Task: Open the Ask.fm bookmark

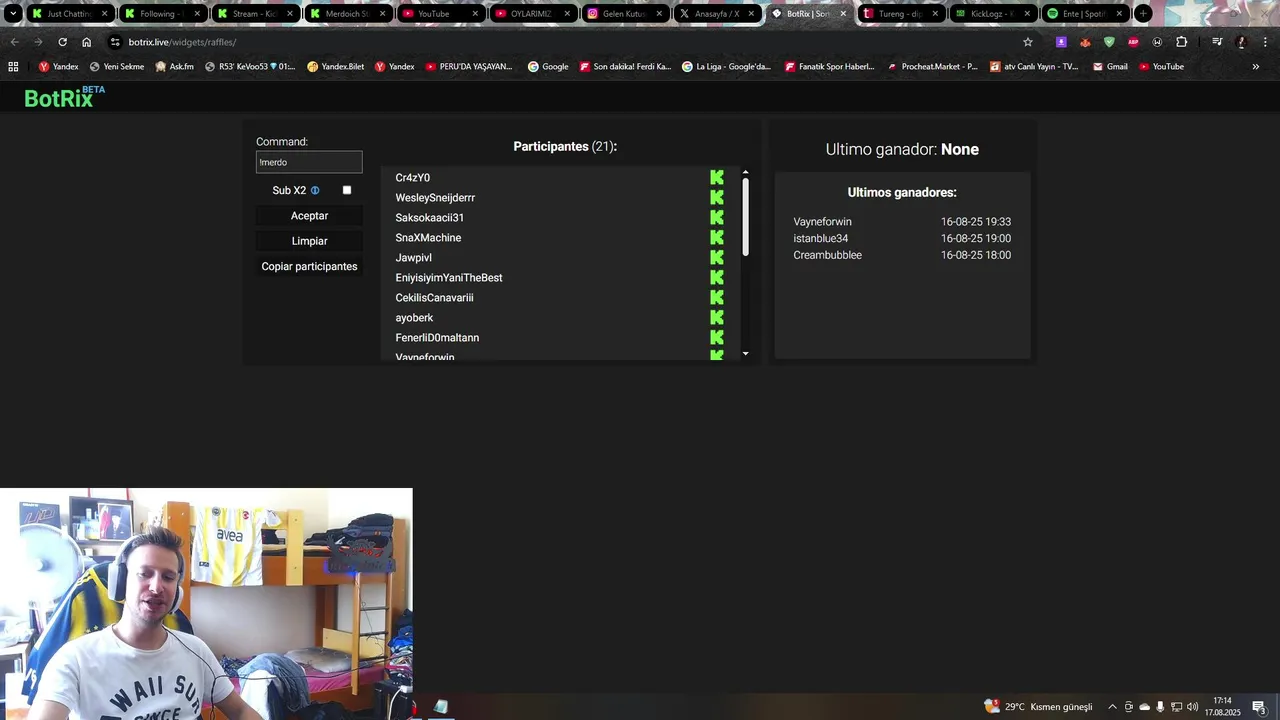Action: click(x=175, y=66)
